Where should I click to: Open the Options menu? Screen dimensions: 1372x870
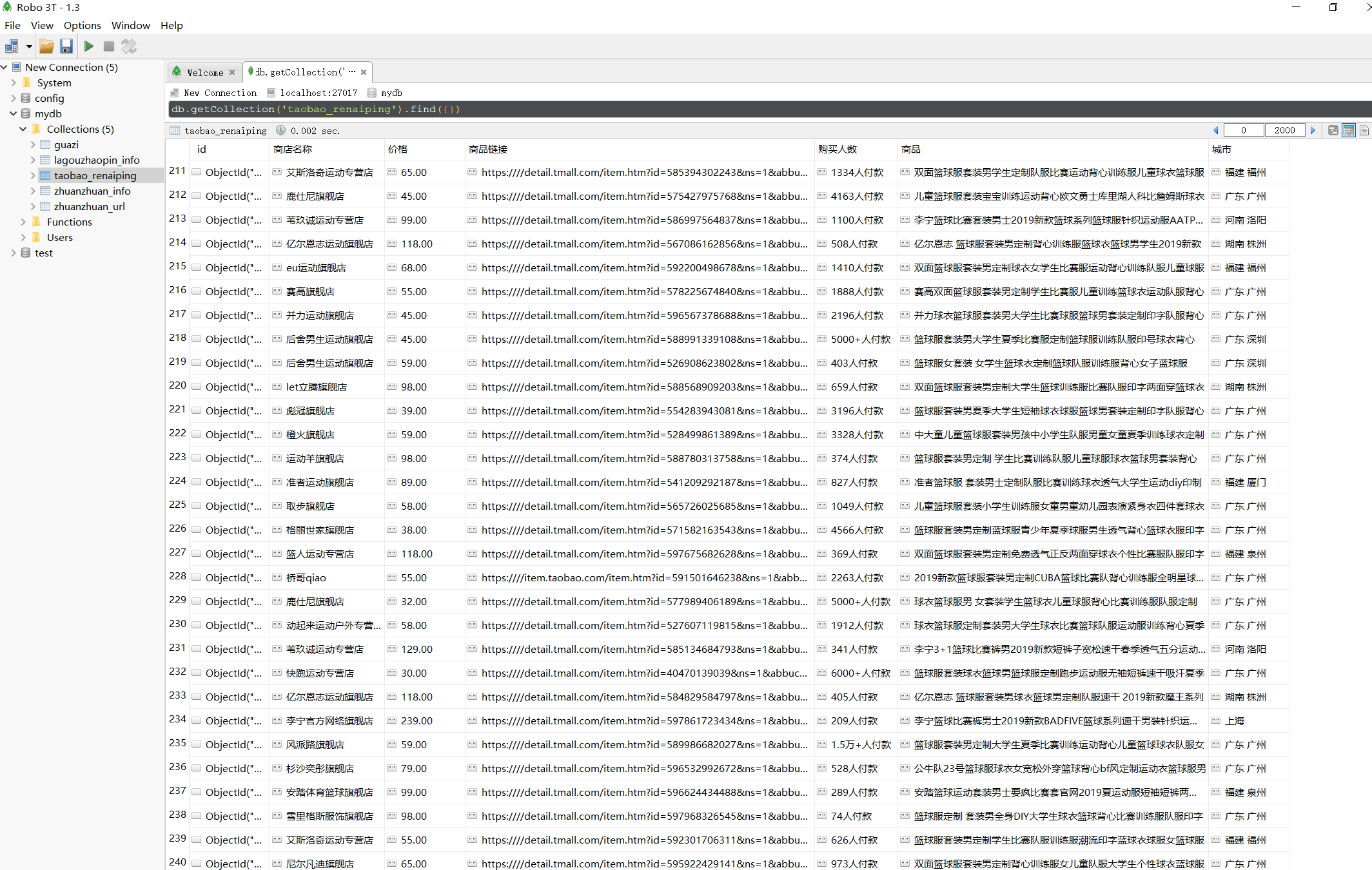[x=83, y=26]
